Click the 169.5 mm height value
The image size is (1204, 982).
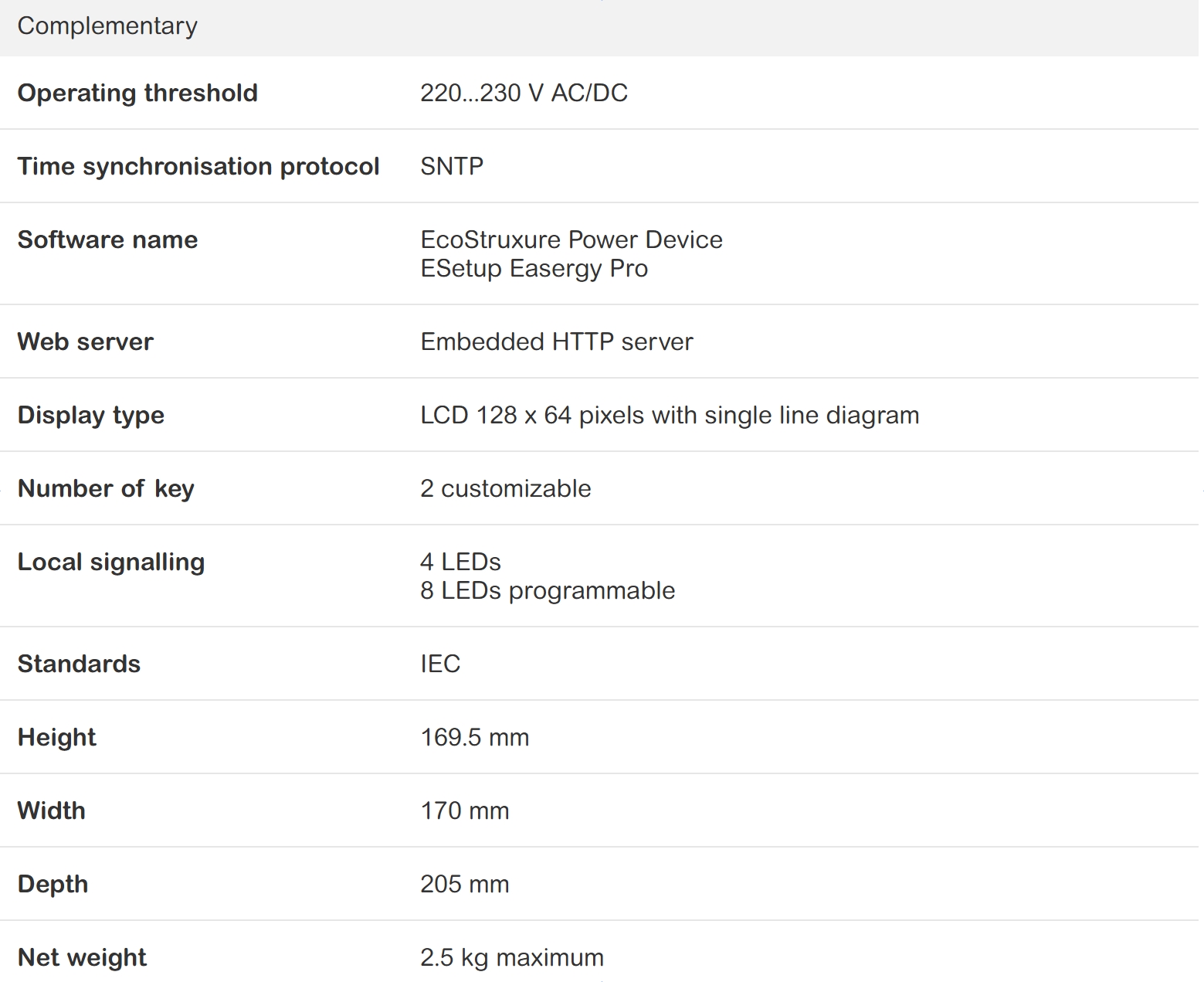click(474, 737)
